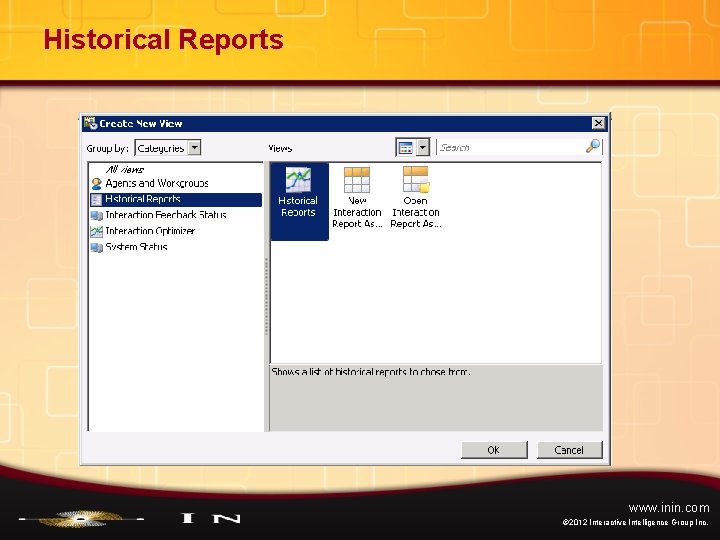Open the view layout dropdown arrow
Image resolution: width=720 pixels, height=540 pixels.
(422, 148)
